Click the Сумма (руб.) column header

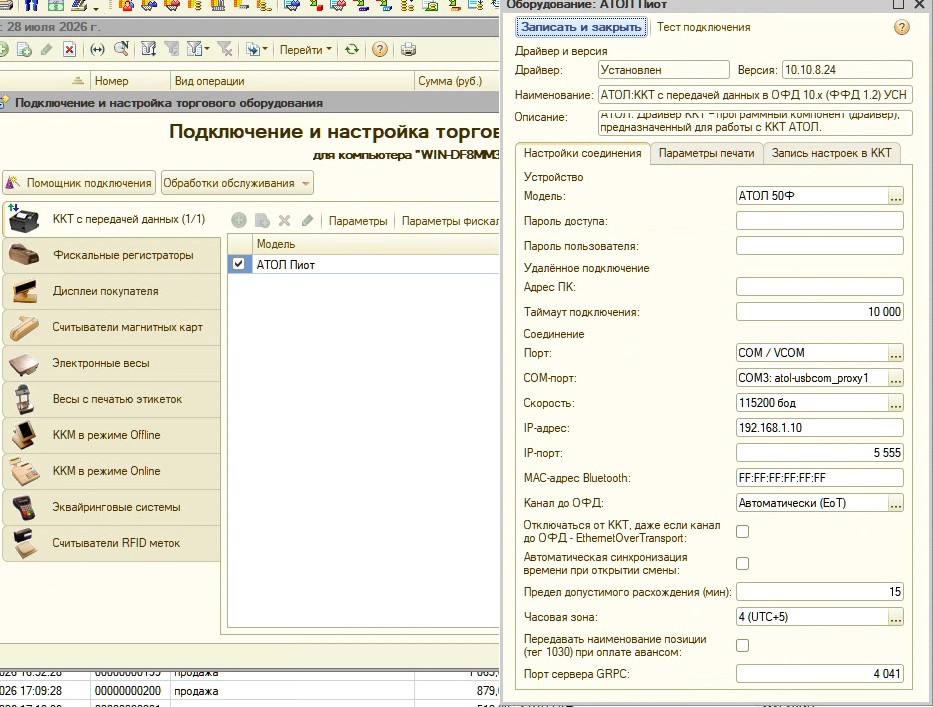pyautogui.click(x=456, y=81)
